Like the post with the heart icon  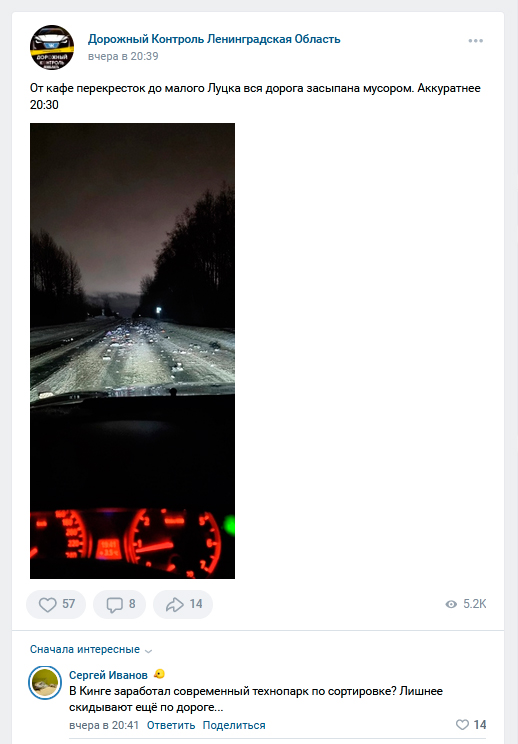tap(47, 604)
